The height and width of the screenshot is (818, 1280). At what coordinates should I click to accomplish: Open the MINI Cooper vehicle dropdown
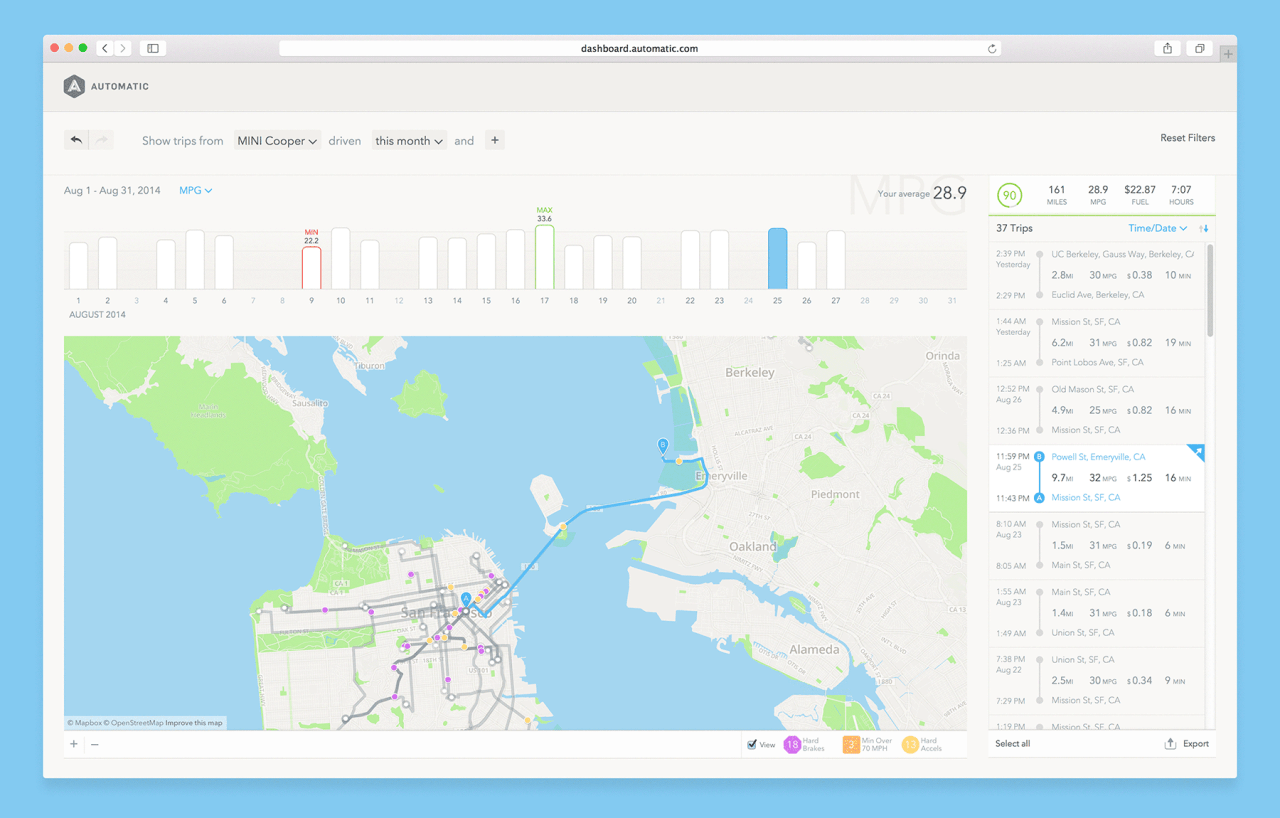coord(277,141)
